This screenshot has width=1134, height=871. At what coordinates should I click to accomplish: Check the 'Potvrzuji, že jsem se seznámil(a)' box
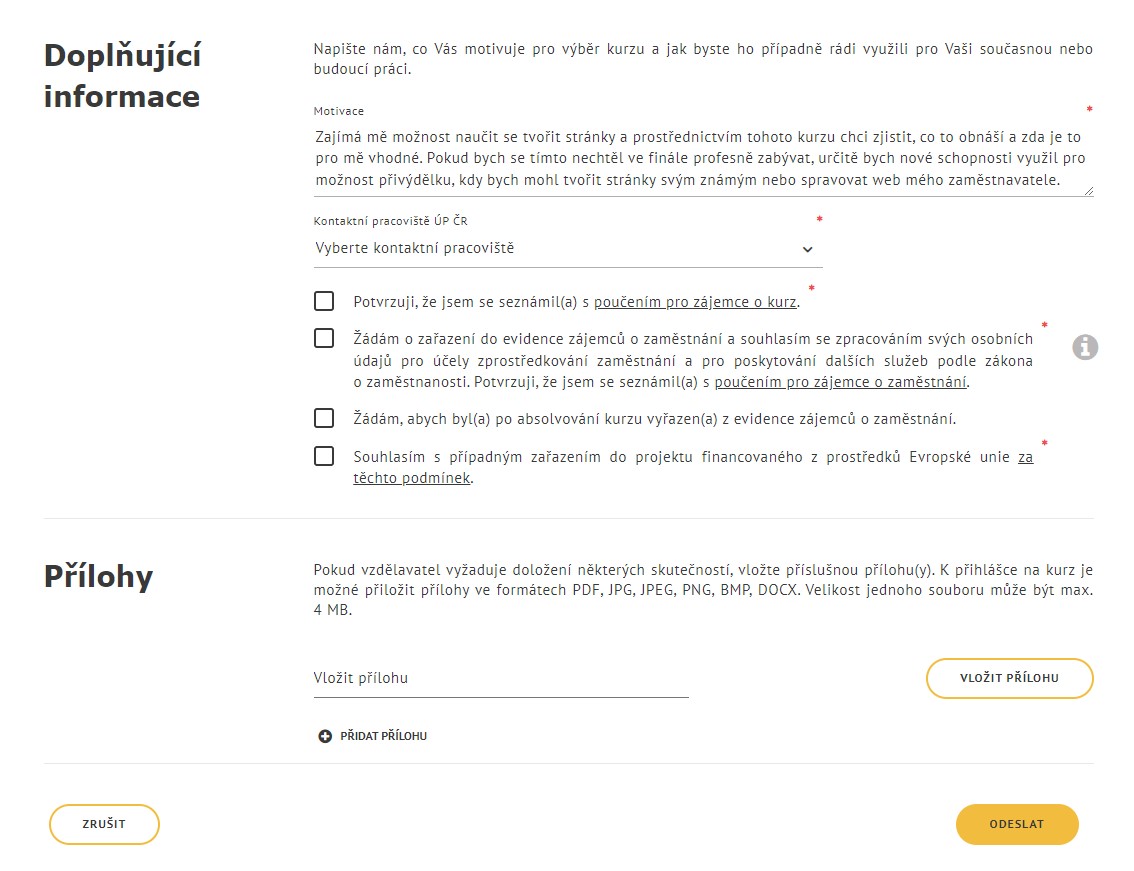tap(324, 301)
